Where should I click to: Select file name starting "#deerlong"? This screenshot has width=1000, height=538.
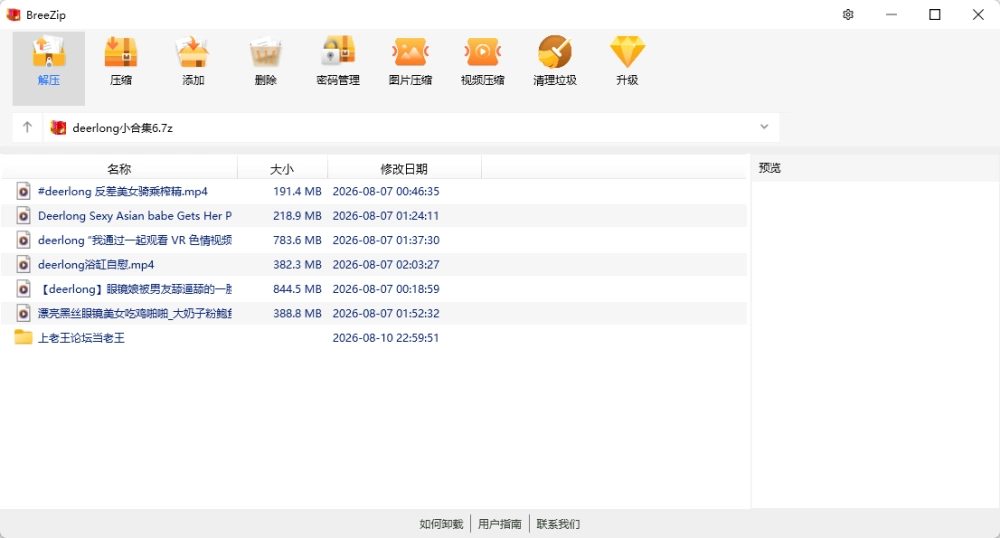[122, 191]
